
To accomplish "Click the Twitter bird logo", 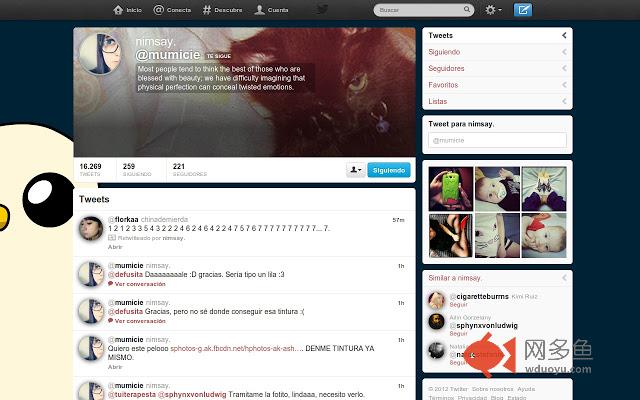I will (x=322, y=10).
